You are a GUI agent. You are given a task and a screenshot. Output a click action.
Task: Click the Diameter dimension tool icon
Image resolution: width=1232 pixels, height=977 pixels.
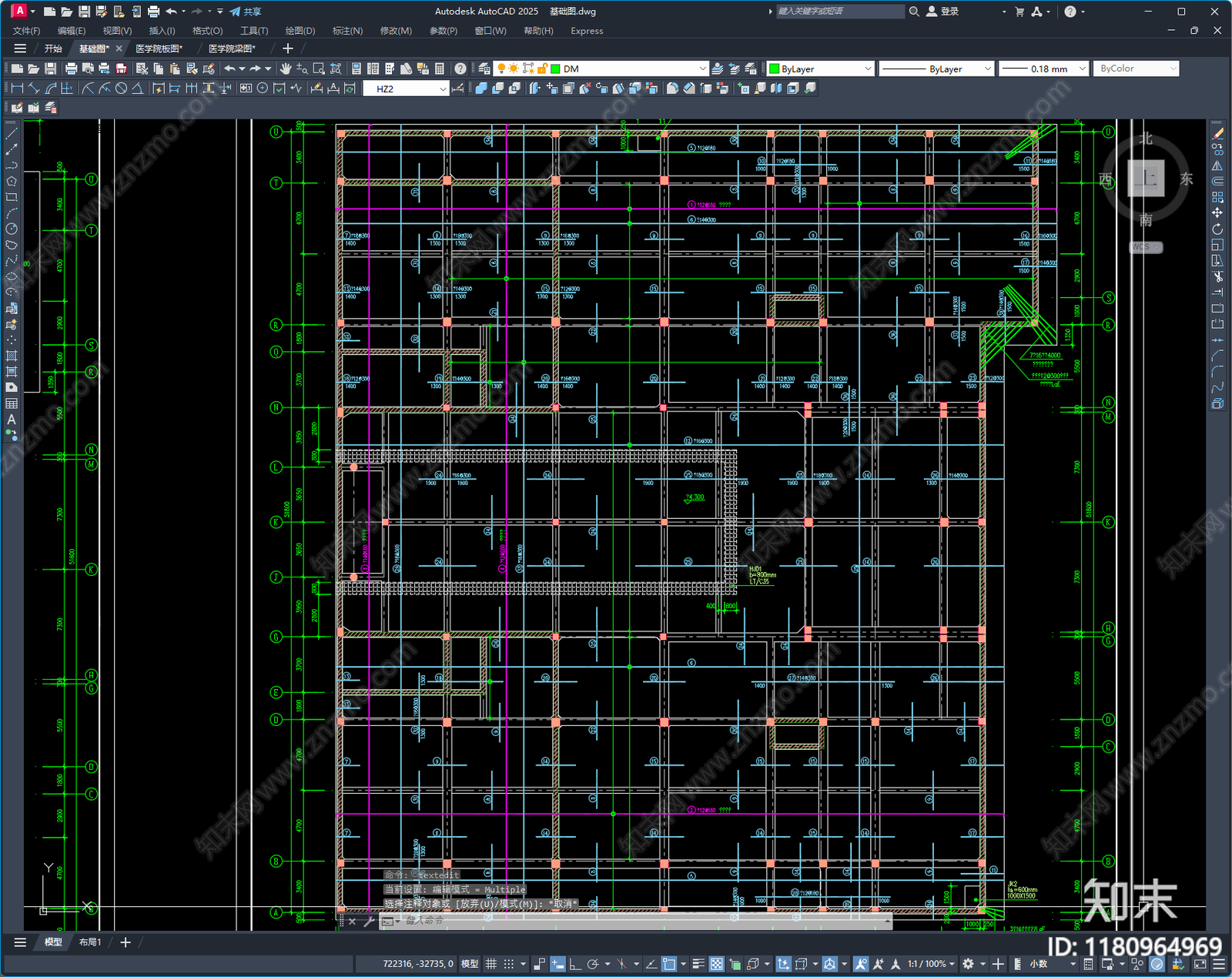point(121,89)
